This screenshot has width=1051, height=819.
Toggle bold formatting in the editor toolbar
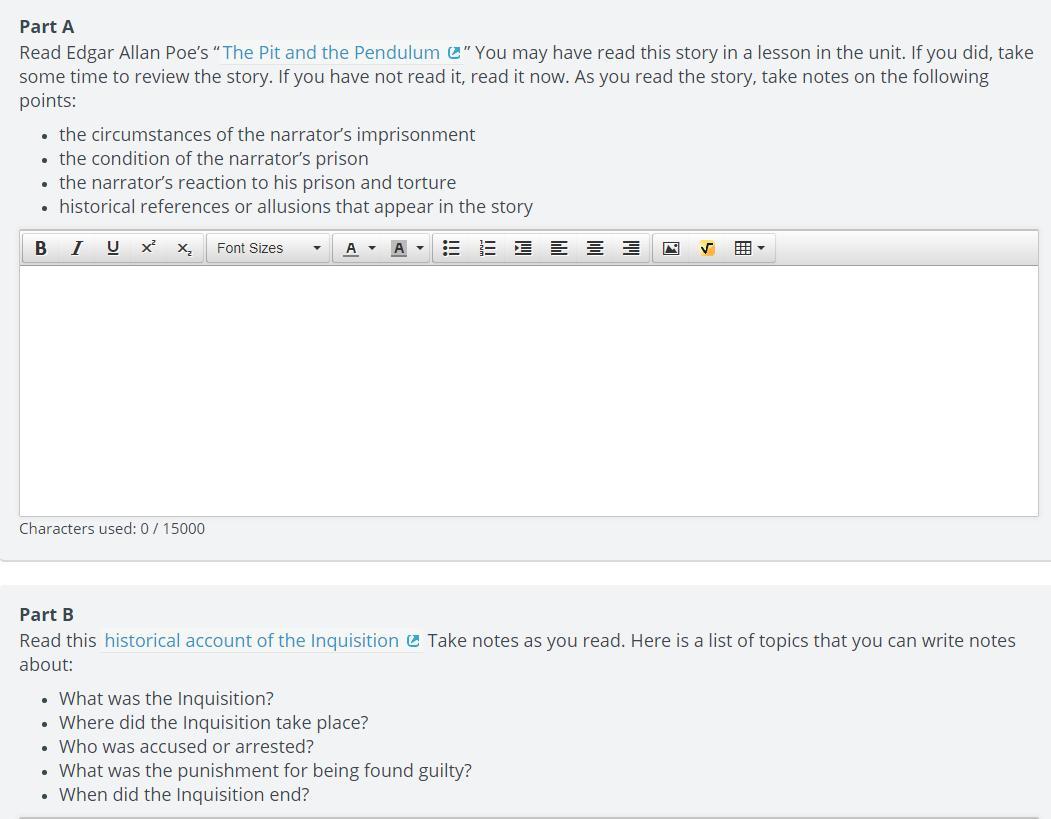(40, 248)
